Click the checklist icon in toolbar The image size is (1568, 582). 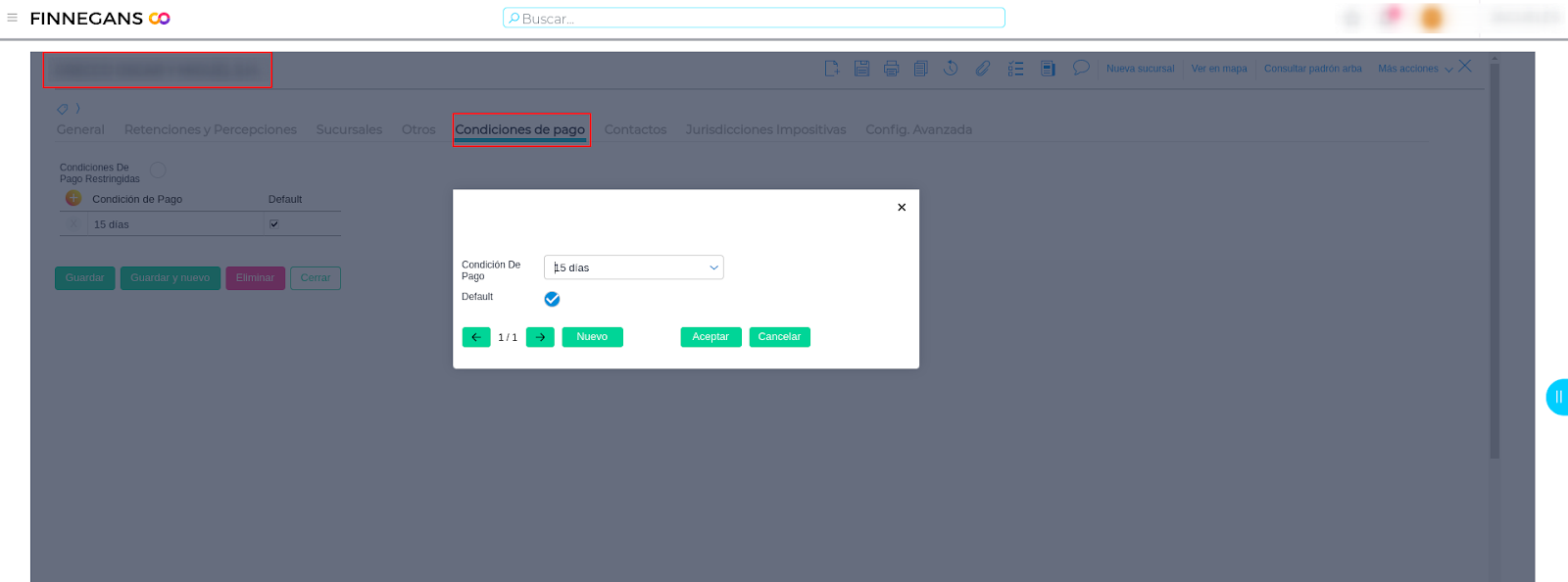1015,69
